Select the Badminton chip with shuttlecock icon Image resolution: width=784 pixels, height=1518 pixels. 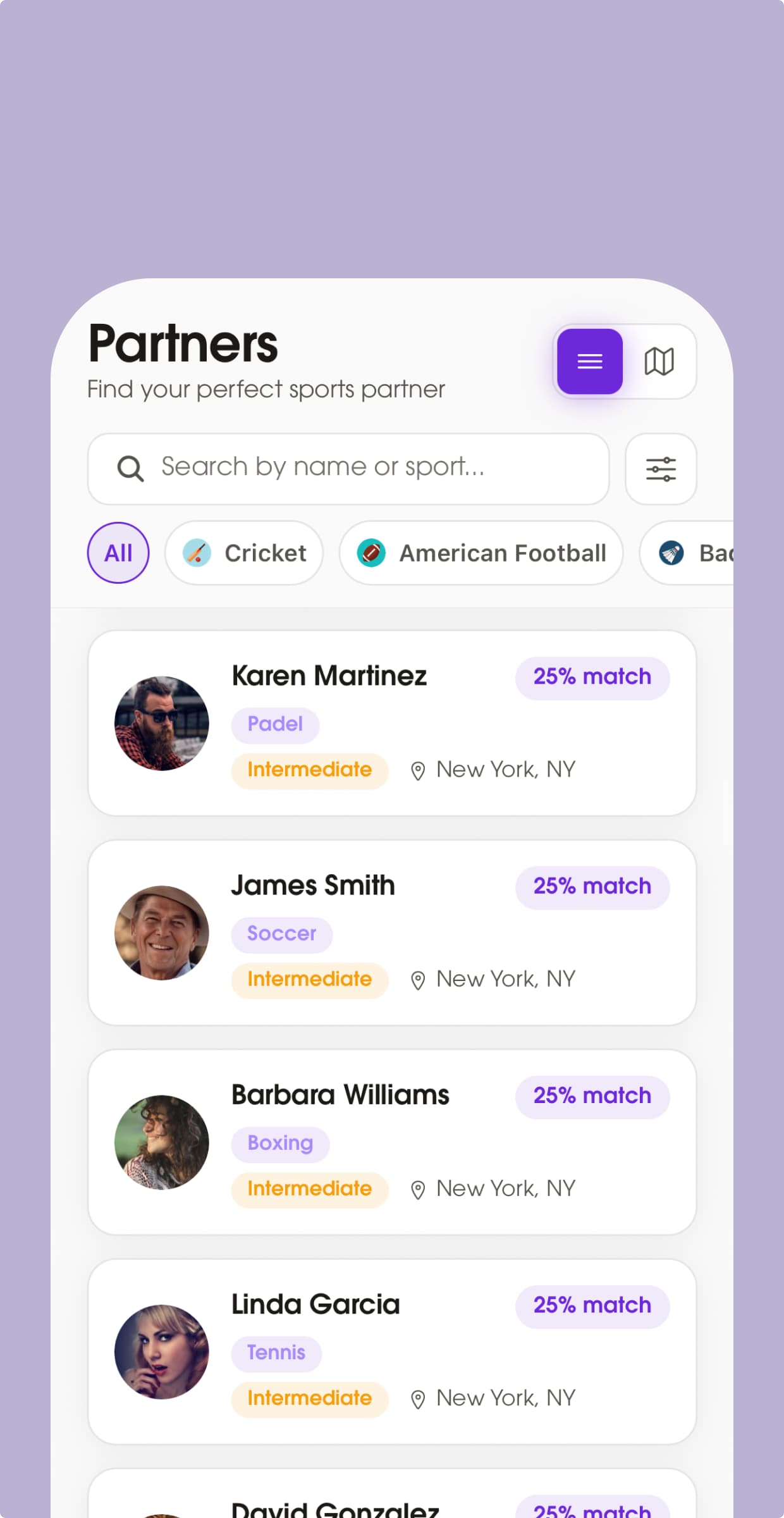[687, 553]
